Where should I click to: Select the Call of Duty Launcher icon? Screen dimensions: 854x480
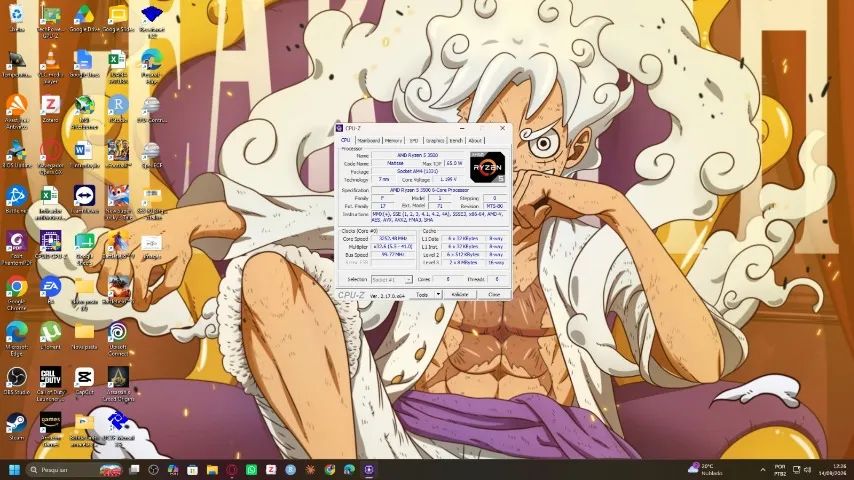tap(51, 384)
